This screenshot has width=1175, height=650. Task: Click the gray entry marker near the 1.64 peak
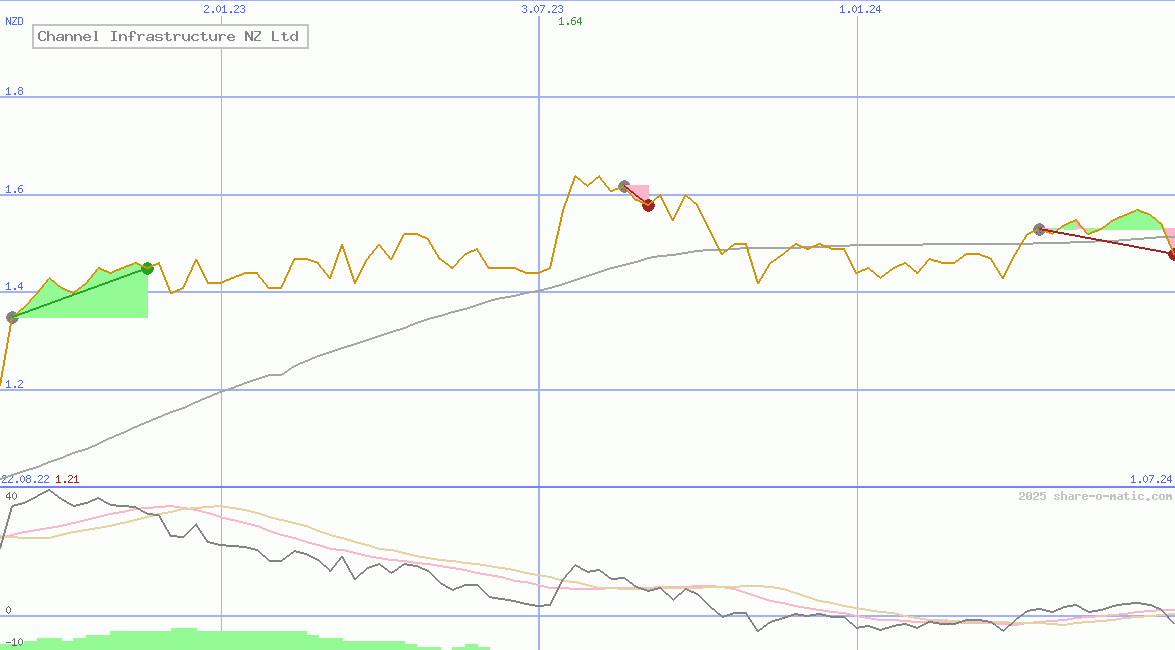(624, 186)
